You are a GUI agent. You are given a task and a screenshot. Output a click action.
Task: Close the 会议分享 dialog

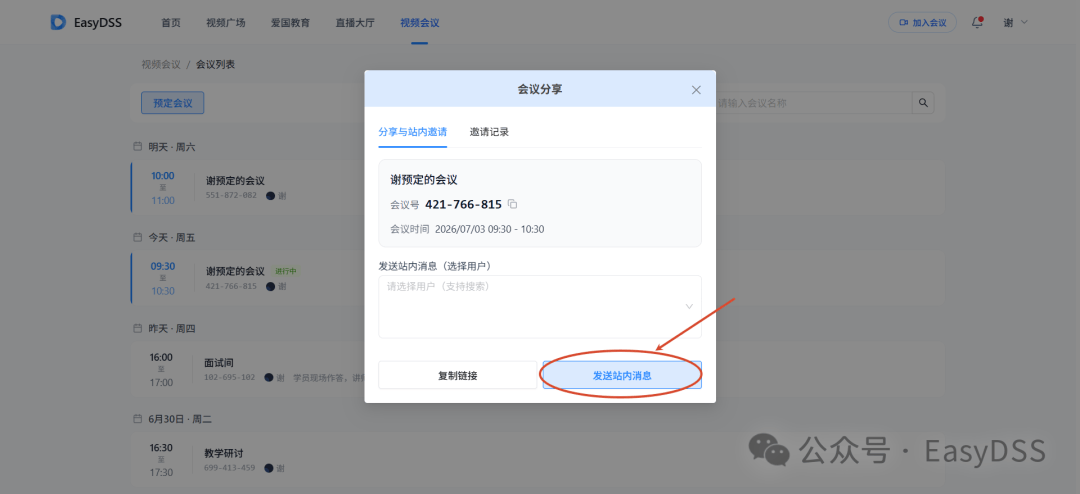pos(696,90)
